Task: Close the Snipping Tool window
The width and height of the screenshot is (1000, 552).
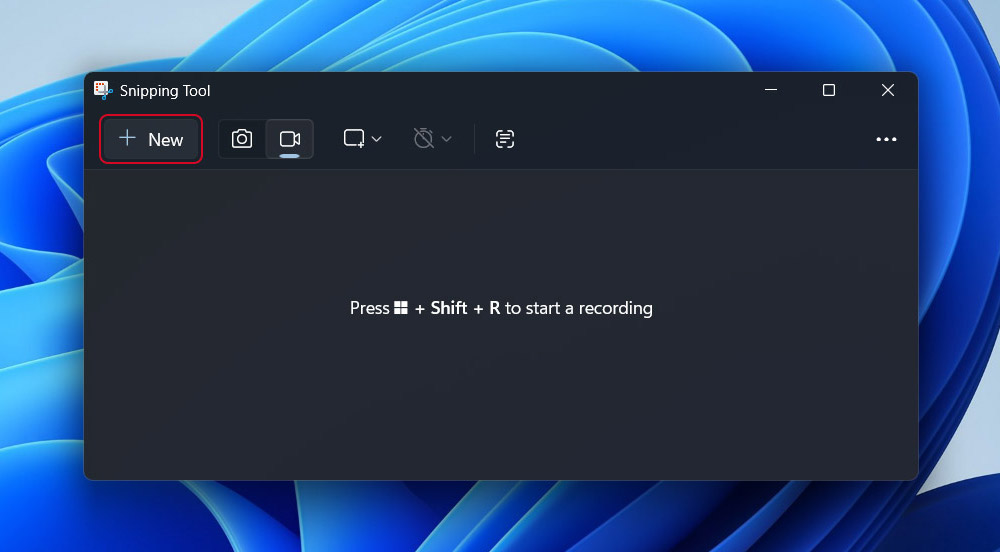Action: pos(888,90)
